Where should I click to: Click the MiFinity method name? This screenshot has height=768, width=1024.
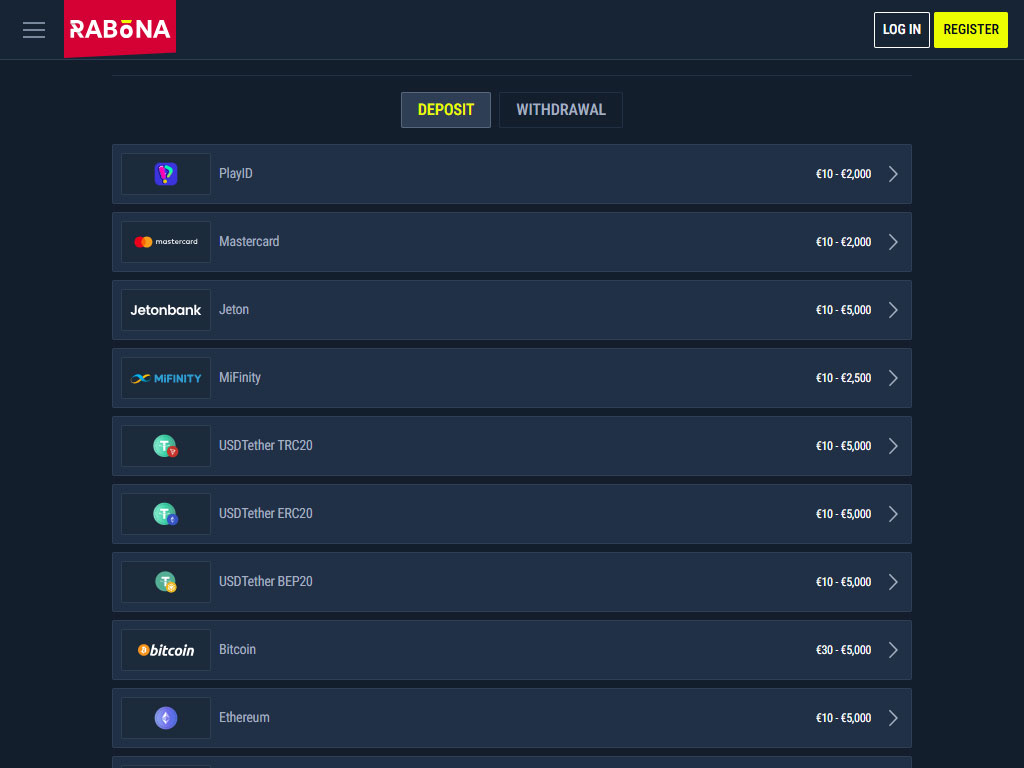pyautogui.click(x=240, y=378)
